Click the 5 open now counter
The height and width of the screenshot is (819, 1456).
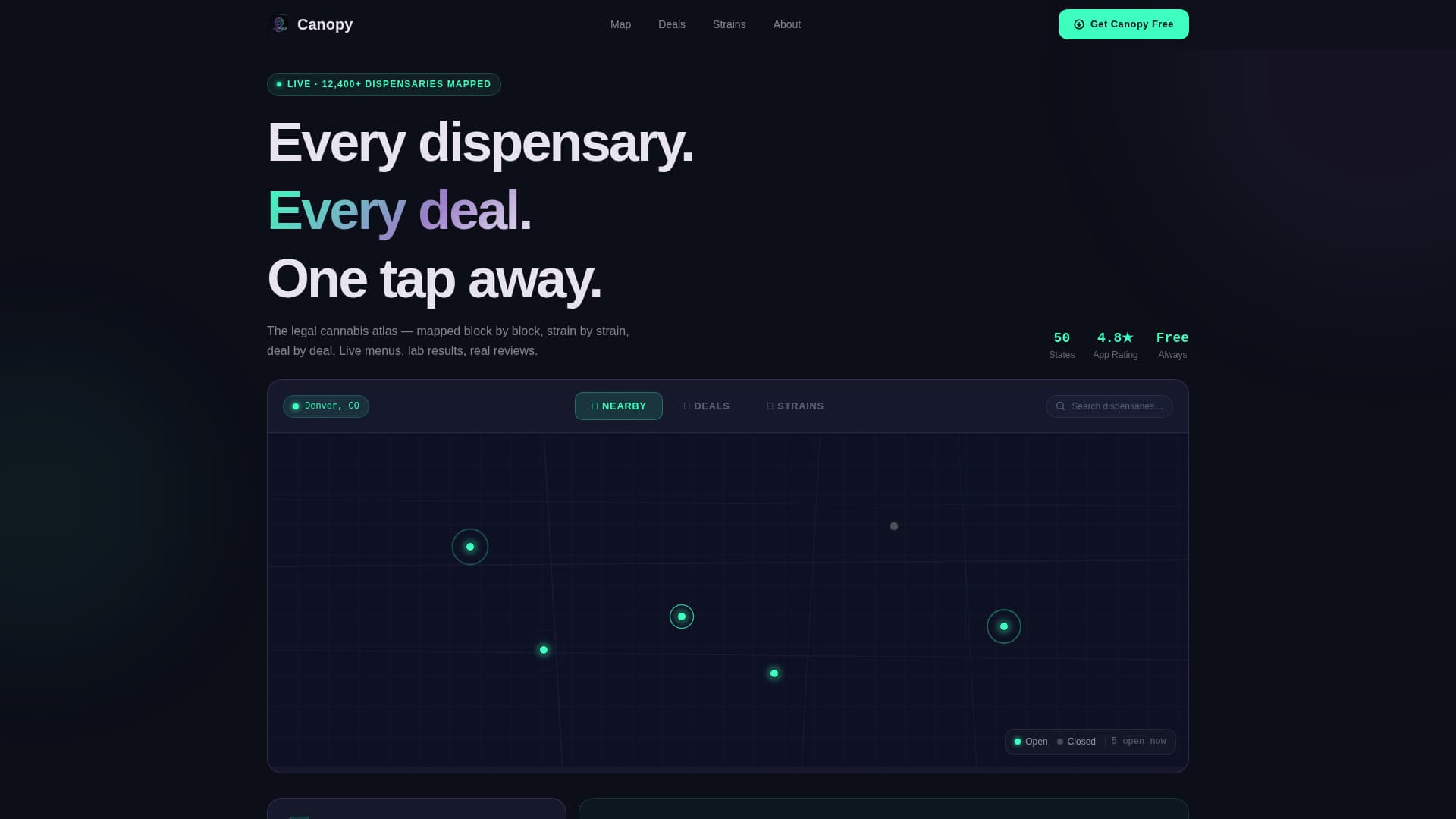click(x=1138, y=742)
